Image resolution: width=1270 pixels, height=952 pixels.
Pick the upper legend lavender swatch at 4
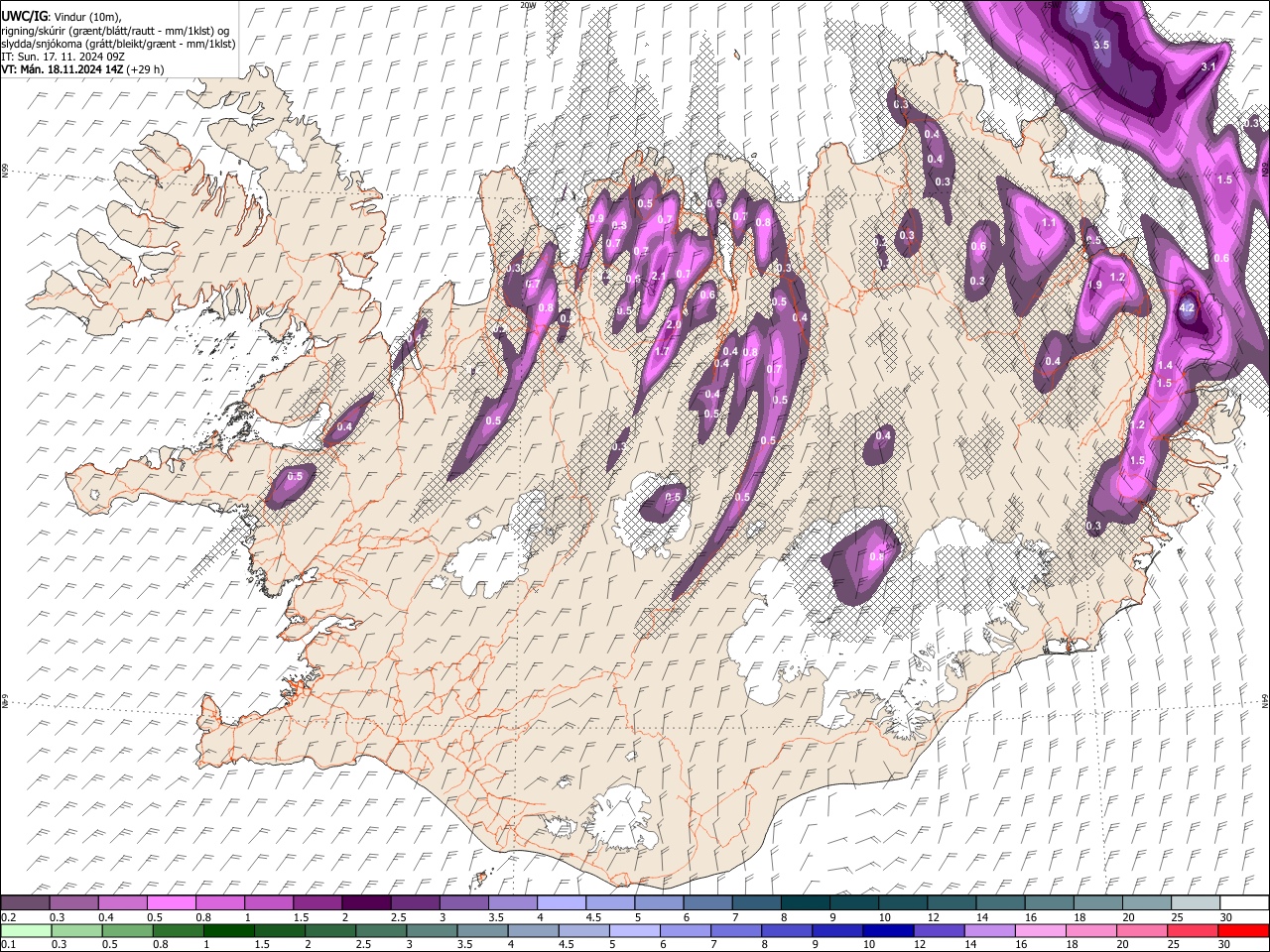pos(561,903)
